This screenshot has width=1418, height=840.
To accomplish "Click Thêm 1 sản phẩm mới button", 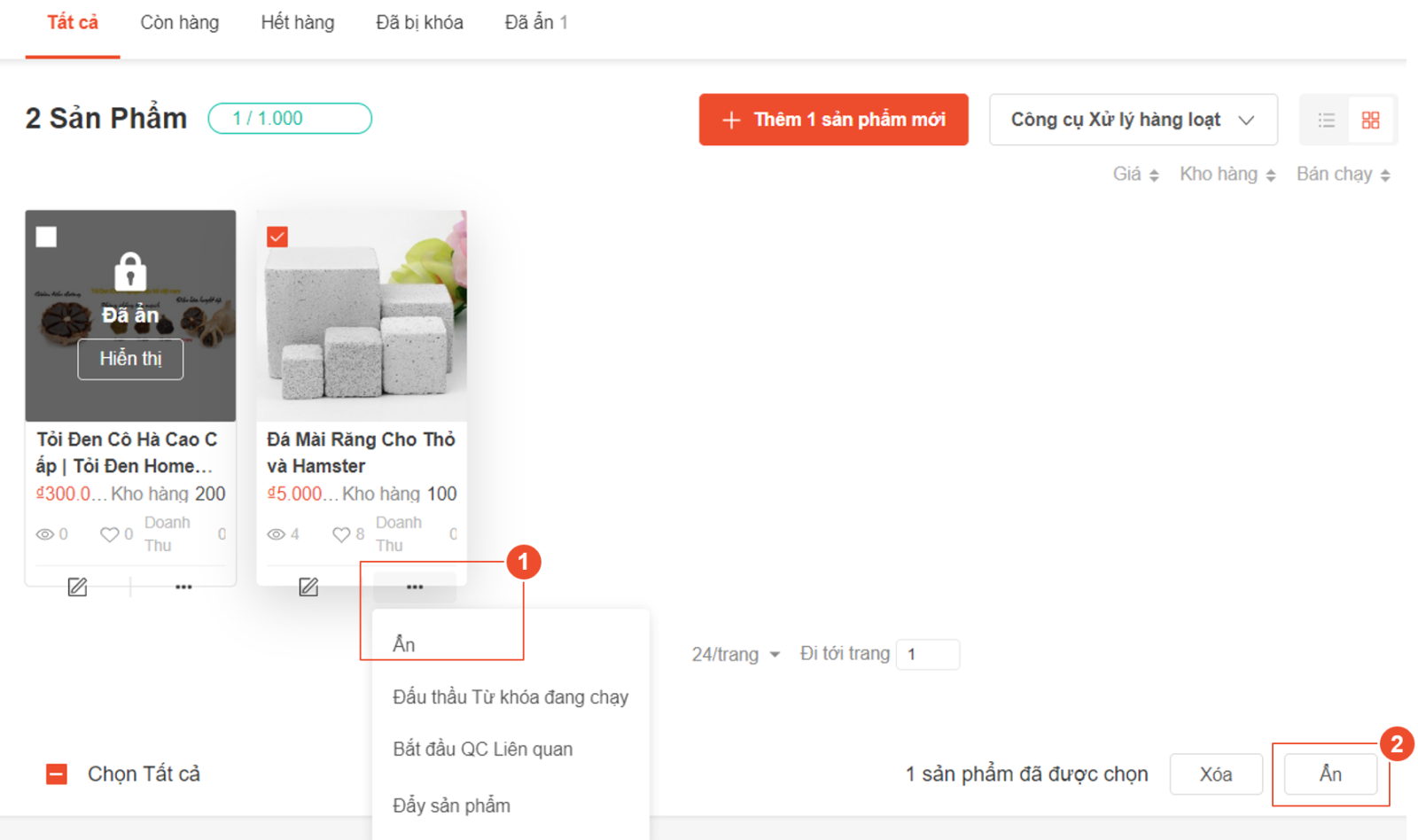I will click(x=833, y=120).
